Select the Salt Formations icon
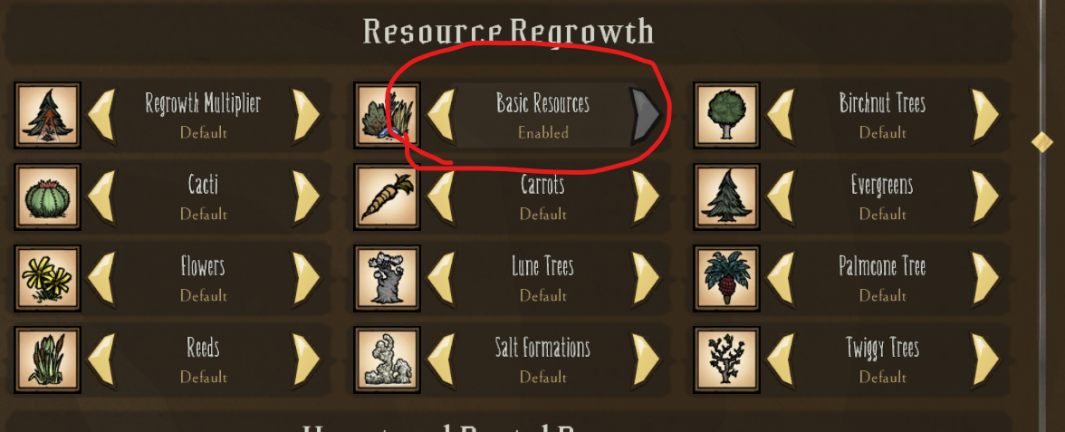 tap(387, 360)
